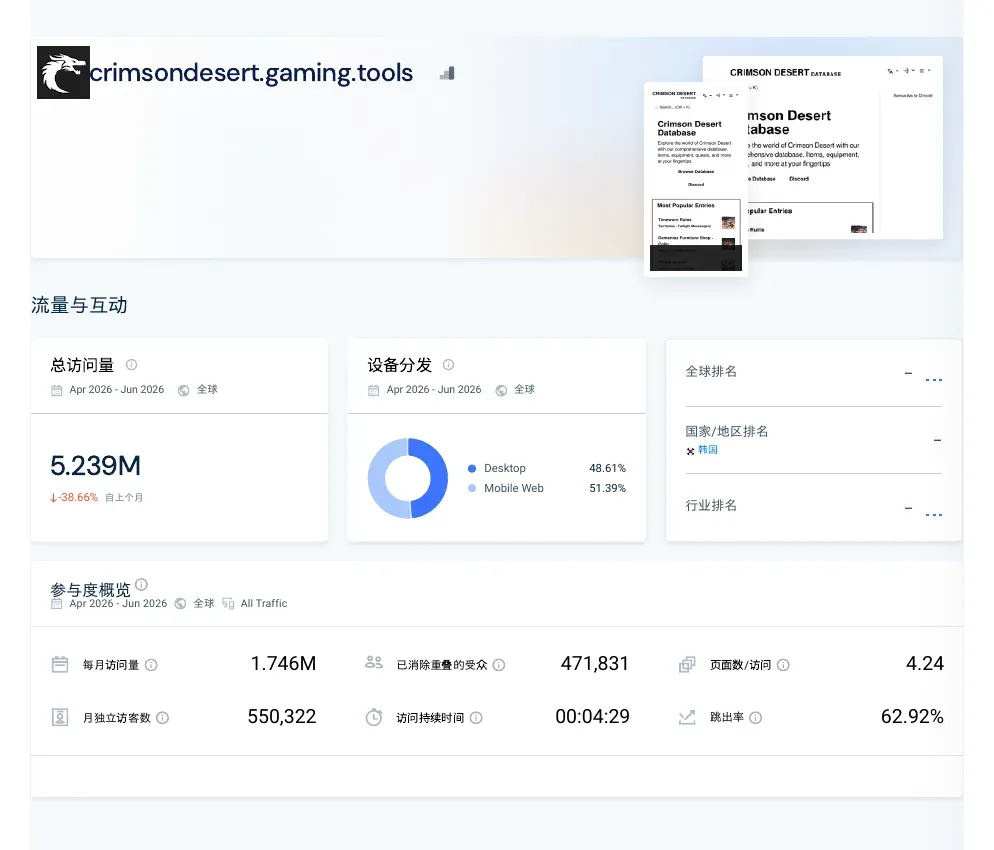The height and width of the screenshot is (850, 994).
Task: Select the 62.92% bounce rate value
Action: 912,717
